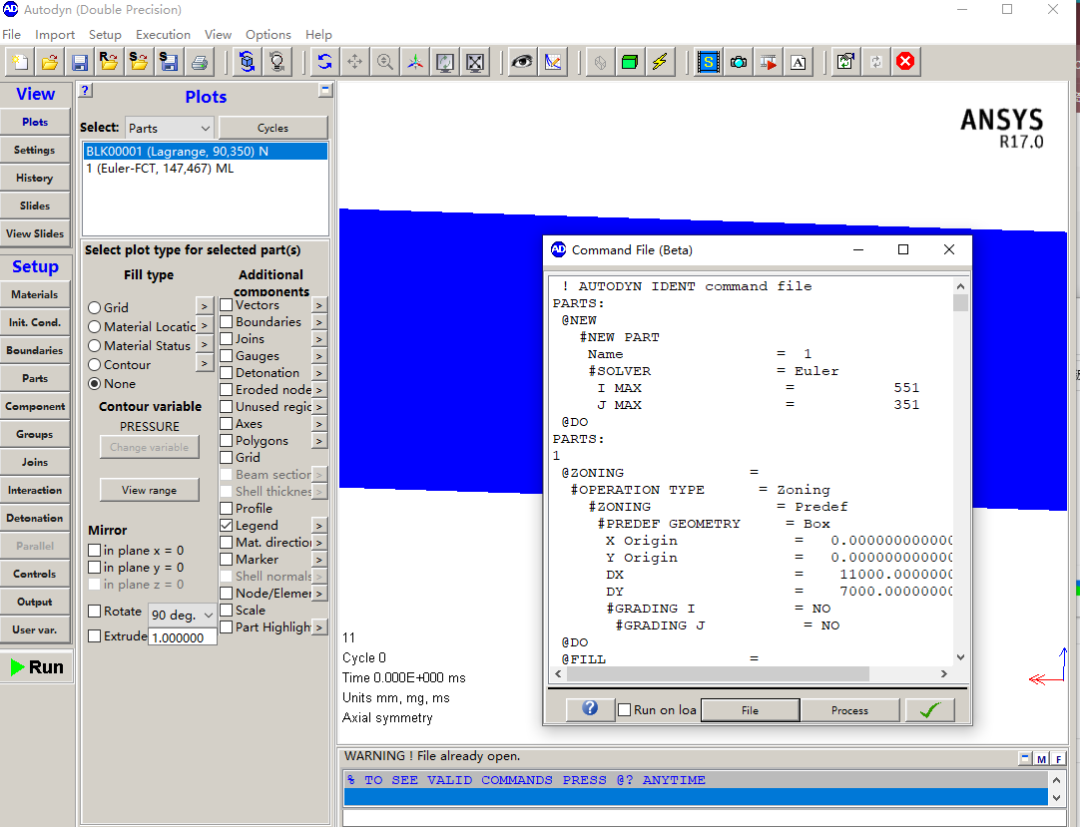Viewport: 1080px width, 827px height.
Task: Open the Setup menu
Action: (x=105, y=34)
